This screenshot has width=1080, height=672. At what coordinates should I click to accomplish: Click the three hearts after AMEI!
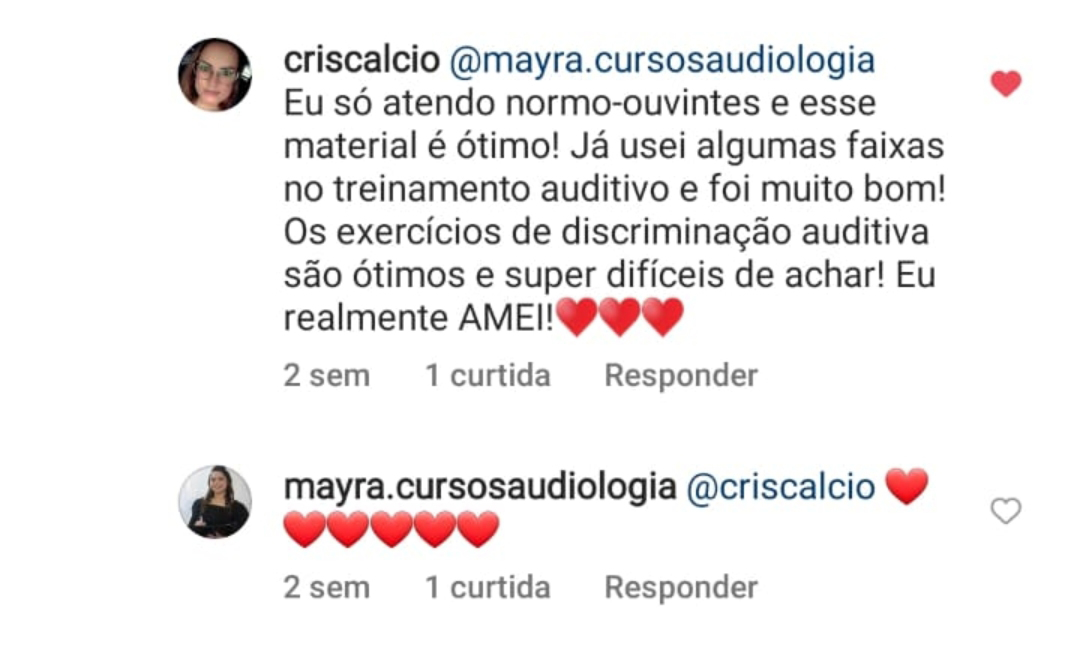pyautogui.click(x=620, y=317)
